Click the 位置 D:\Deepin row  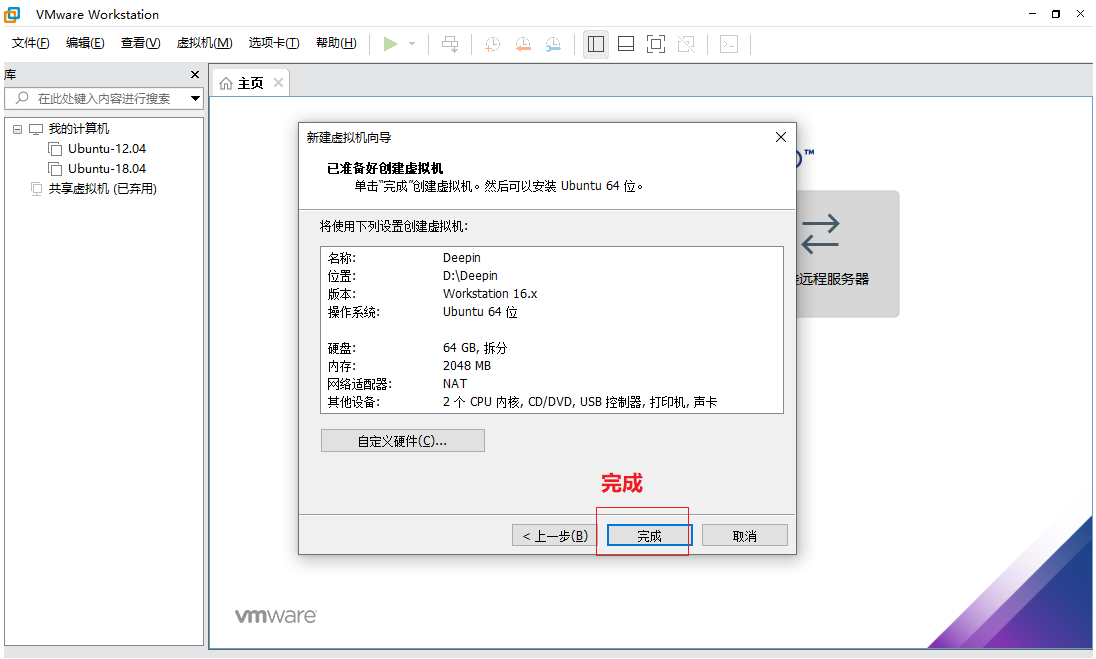click(x=551, y=276)
